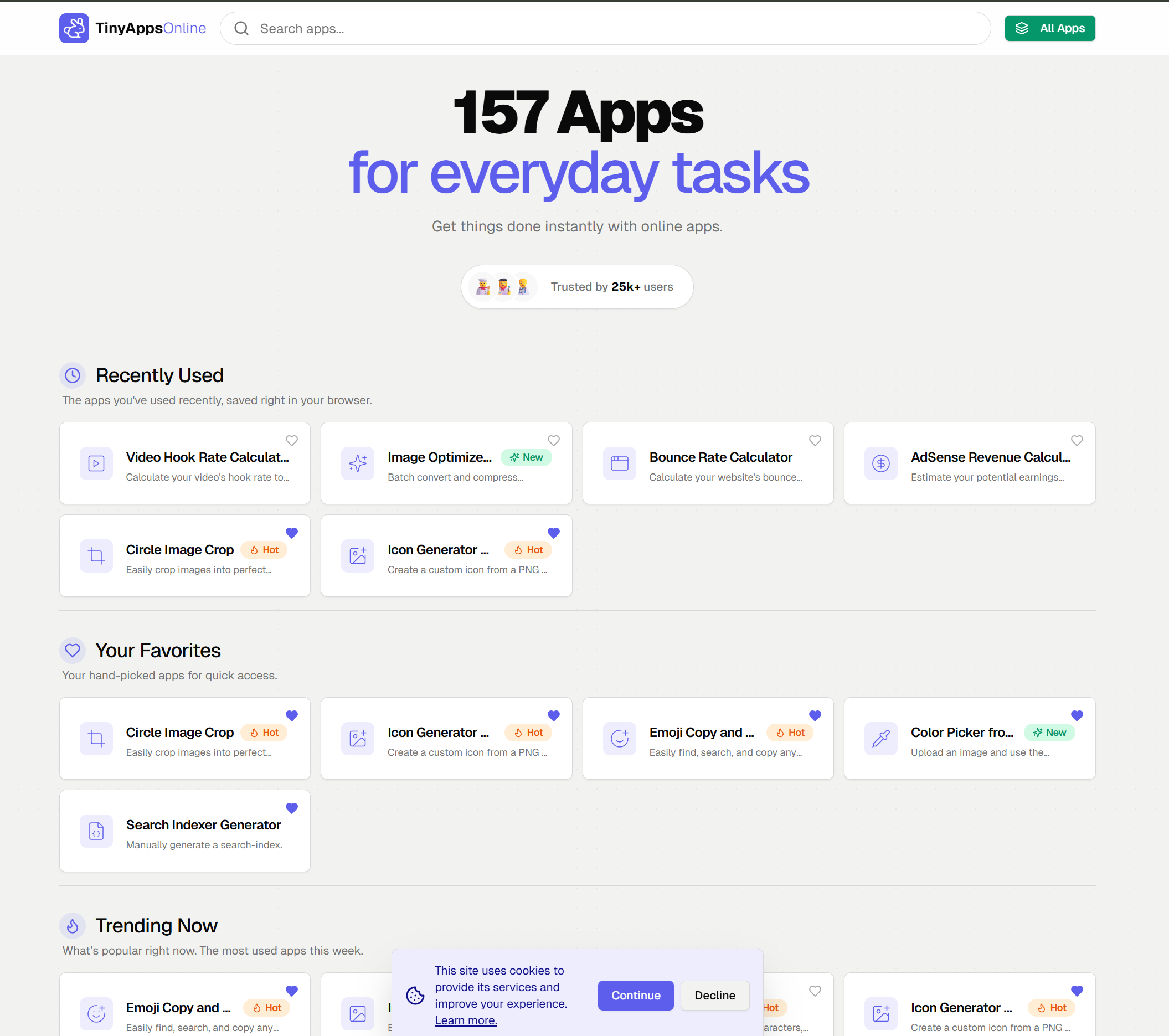Open All Apps
The width and height of the screenshot is (1169, 1036).
(x=1049, y=28)
